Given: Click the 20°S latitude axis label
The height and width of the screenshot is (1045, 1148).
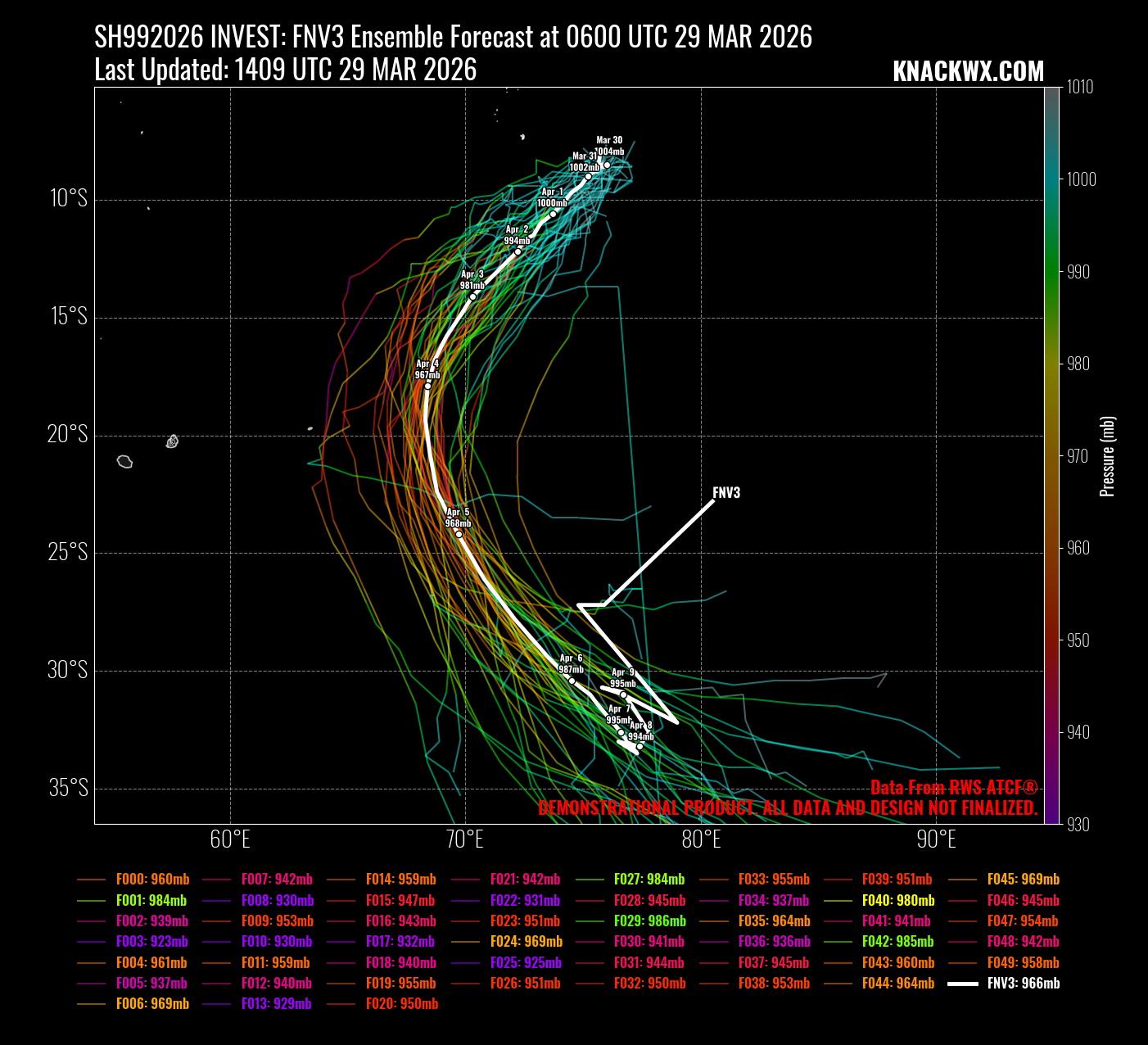Looking at the screenshot, I should pyautogui.click(x=68, y=434).
